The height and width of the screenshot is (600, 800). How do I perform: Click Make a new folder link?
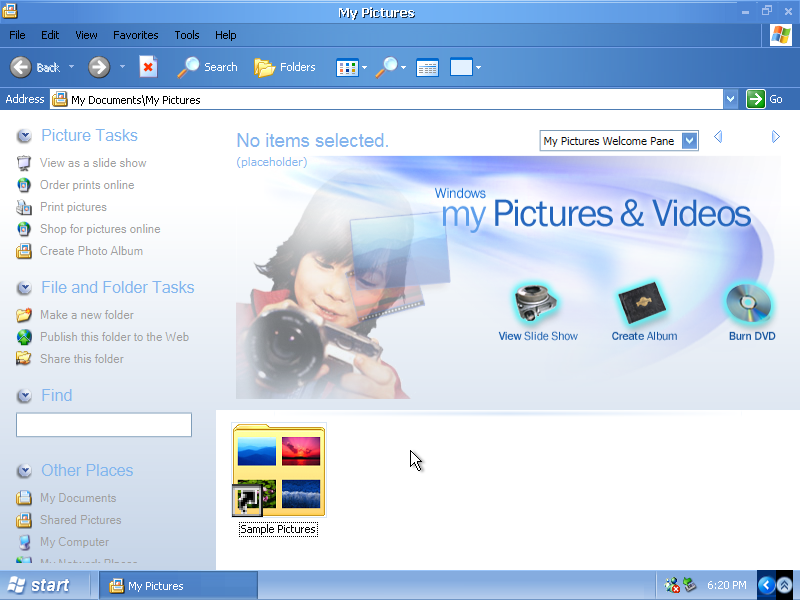86,315
